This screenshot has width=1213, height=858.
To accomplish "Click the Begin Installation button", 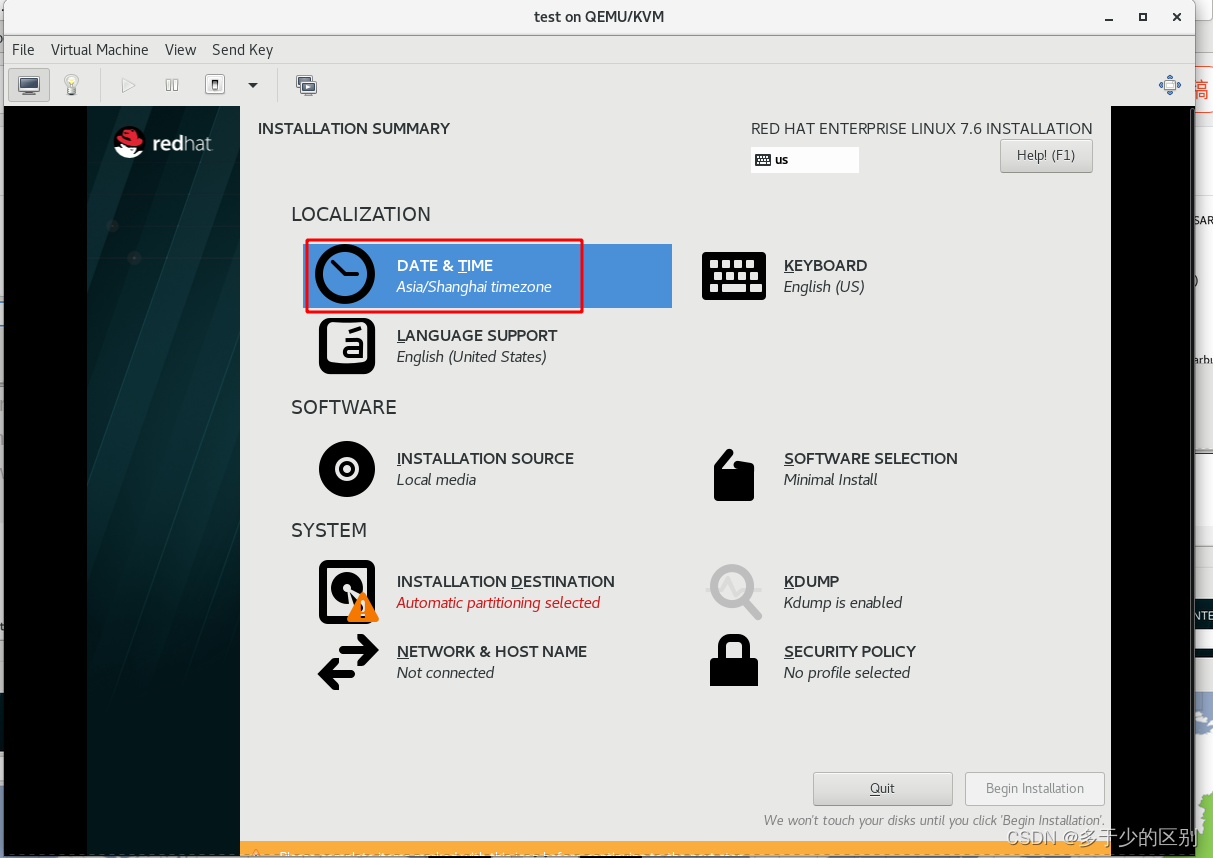I will pyautogui.click(x=1034, y=788).
